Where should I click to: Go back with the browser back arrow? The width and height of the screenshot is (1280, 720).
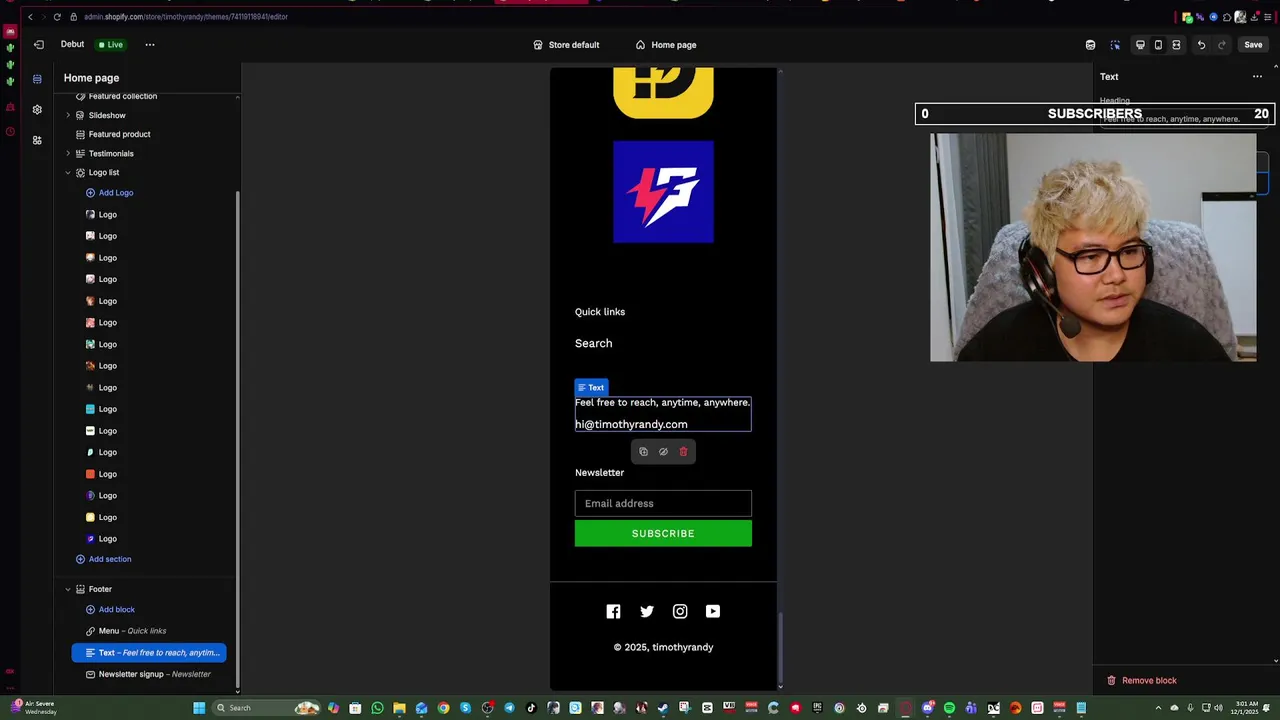tap(30, 17)
